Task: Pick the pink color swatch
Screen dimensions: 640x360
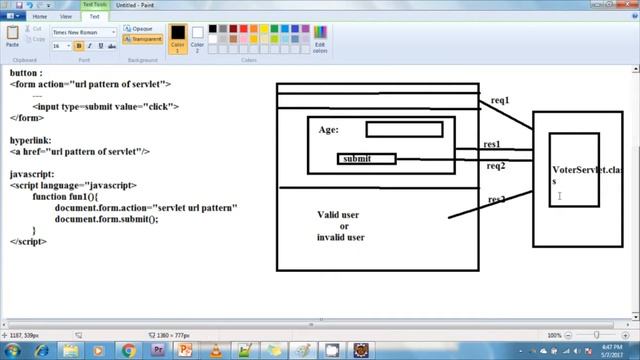Action: [244, 39]
